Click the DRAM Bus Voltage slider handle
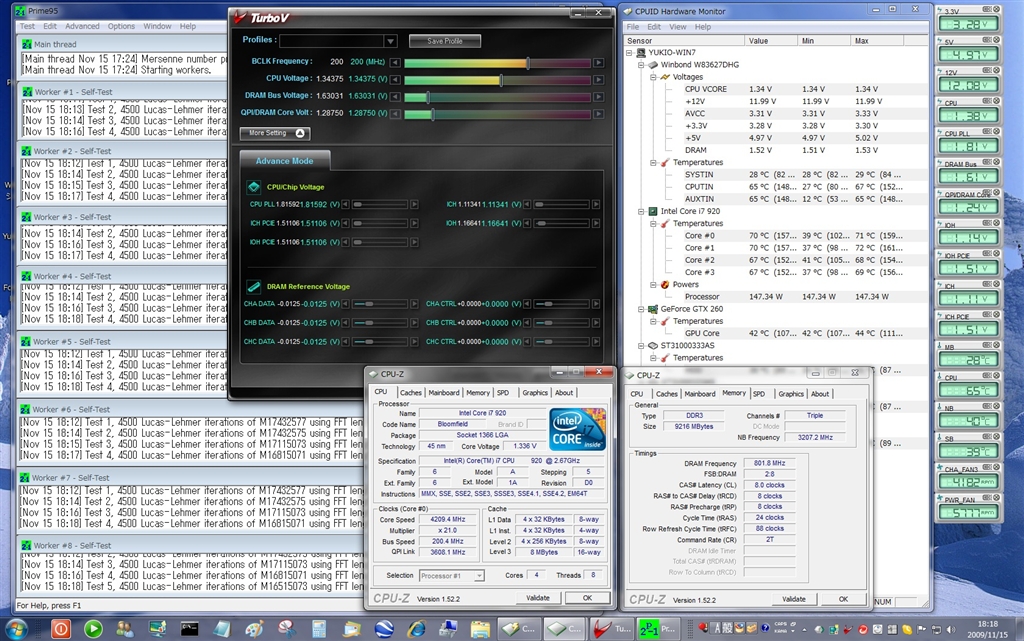The height and width of the screenshot is (641, 1024). click(428, 97)
